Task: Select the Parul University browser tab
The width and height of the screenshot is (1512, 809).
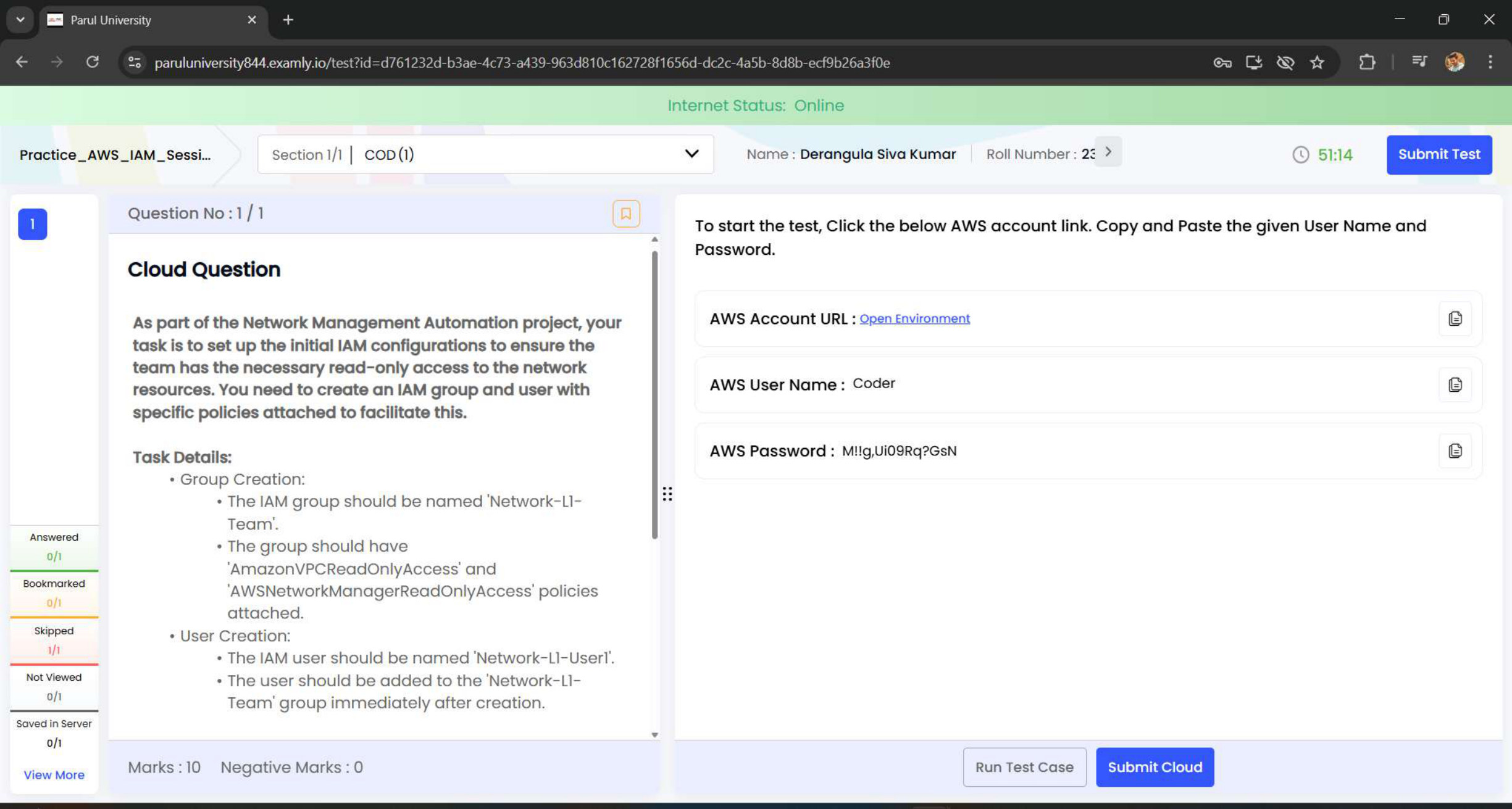Action: (x=153, y=20)
